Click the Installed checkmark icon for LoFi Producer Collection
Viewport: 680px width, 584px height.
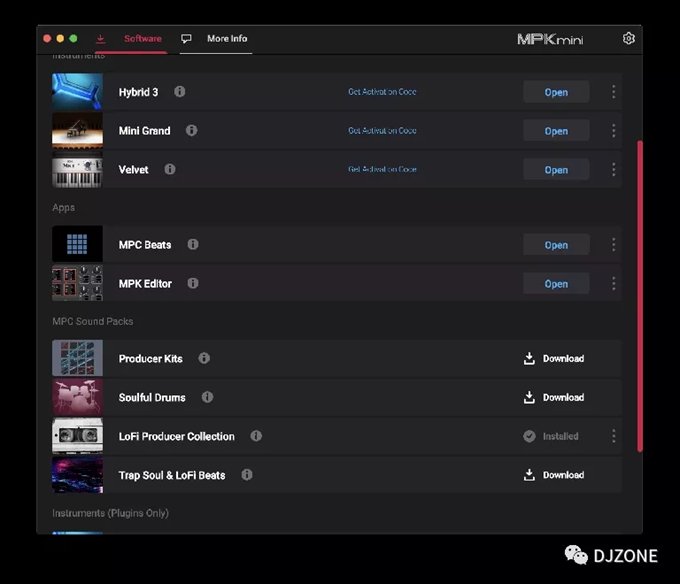coord(529,436)
